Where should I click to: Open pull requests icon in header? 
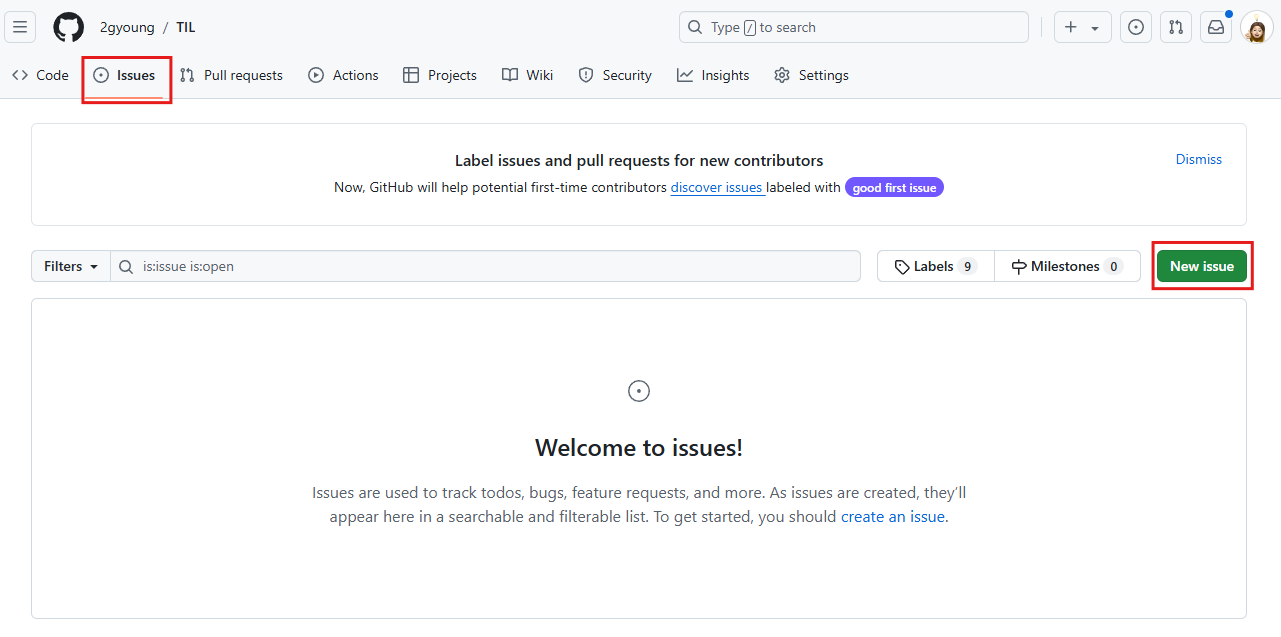click(x=1176, y=27)
